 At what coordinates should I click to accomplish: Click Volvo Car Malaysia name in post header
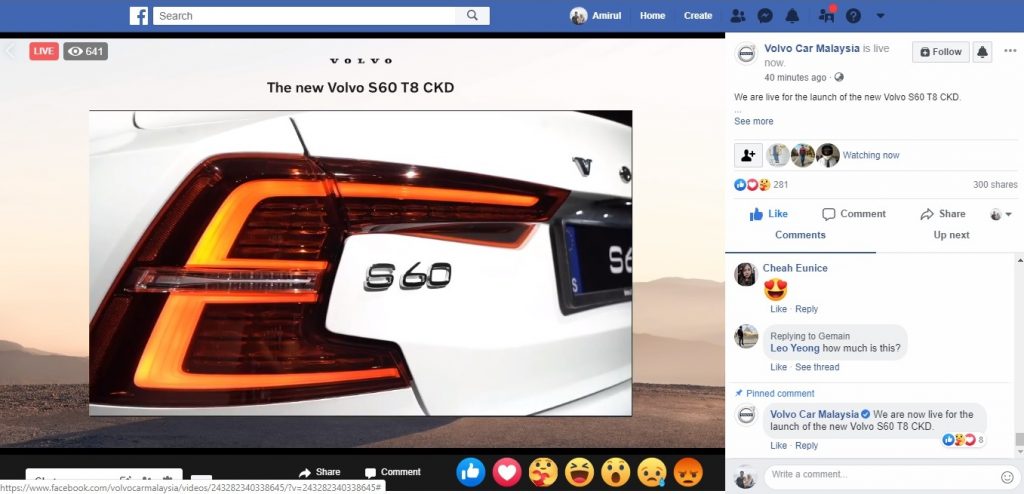pos(812,48)
